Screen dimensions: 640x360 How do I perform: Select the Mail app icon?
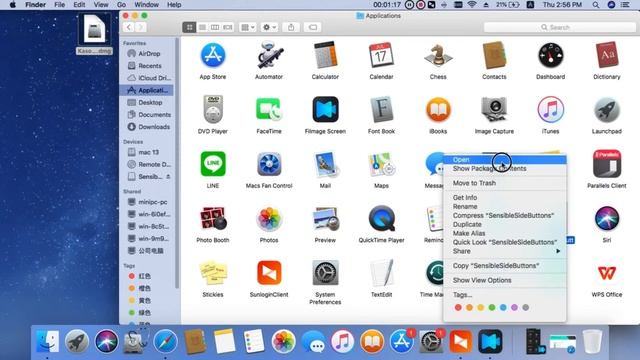point(325,164)
